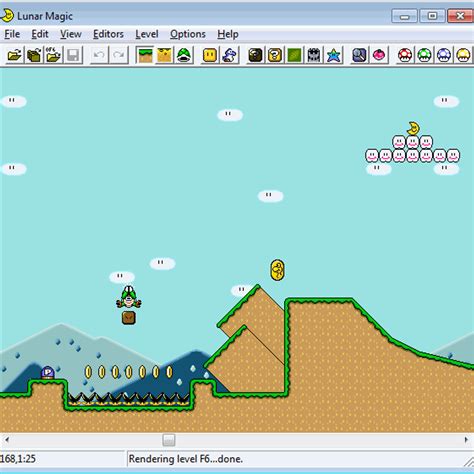Click the green square toolbar icon
The width and height of the screenshot is (474, 474).
pos(294,55)
